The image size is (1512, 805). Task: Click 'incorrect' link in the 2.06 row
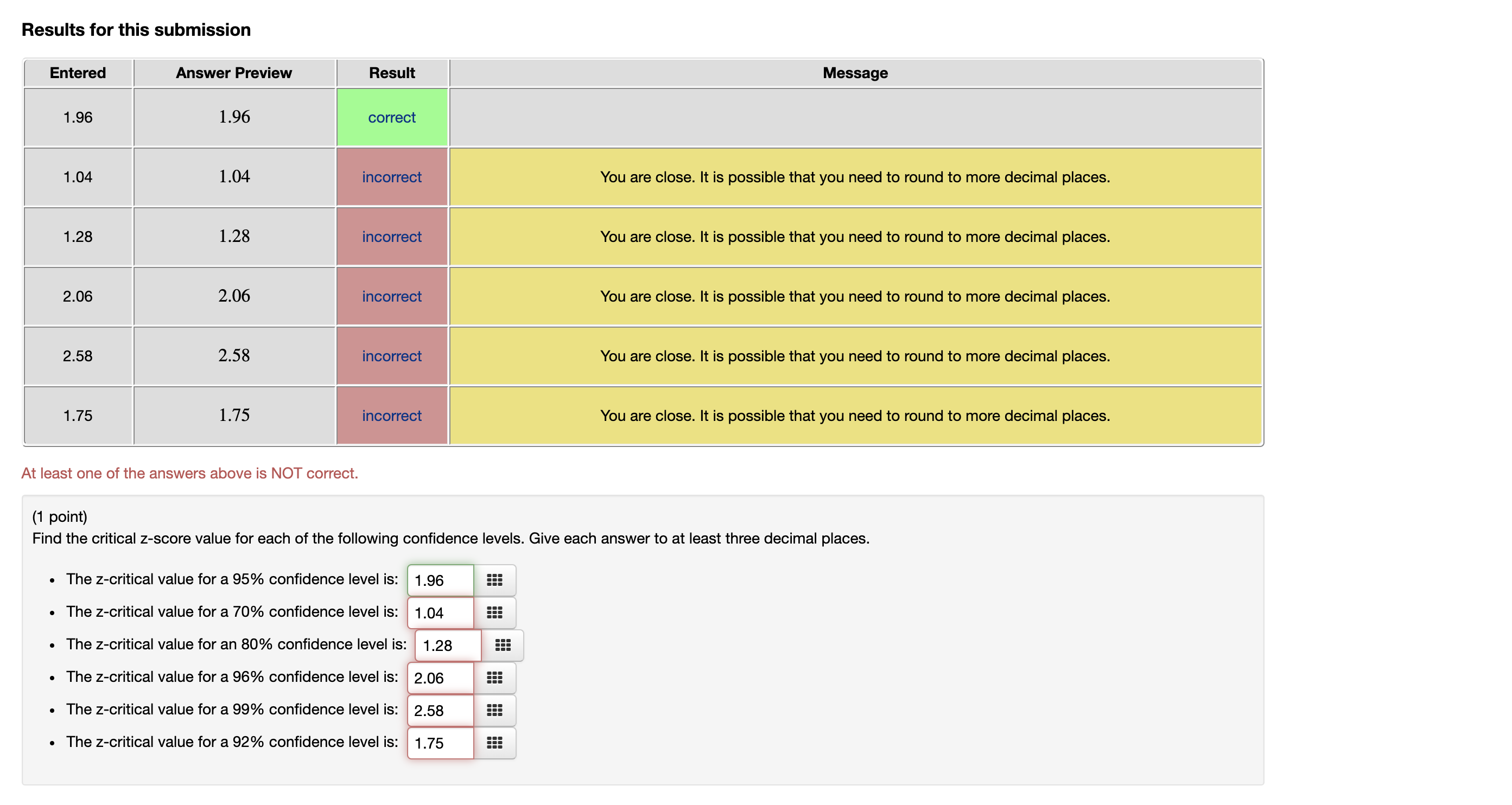click(x=391, y=296)
